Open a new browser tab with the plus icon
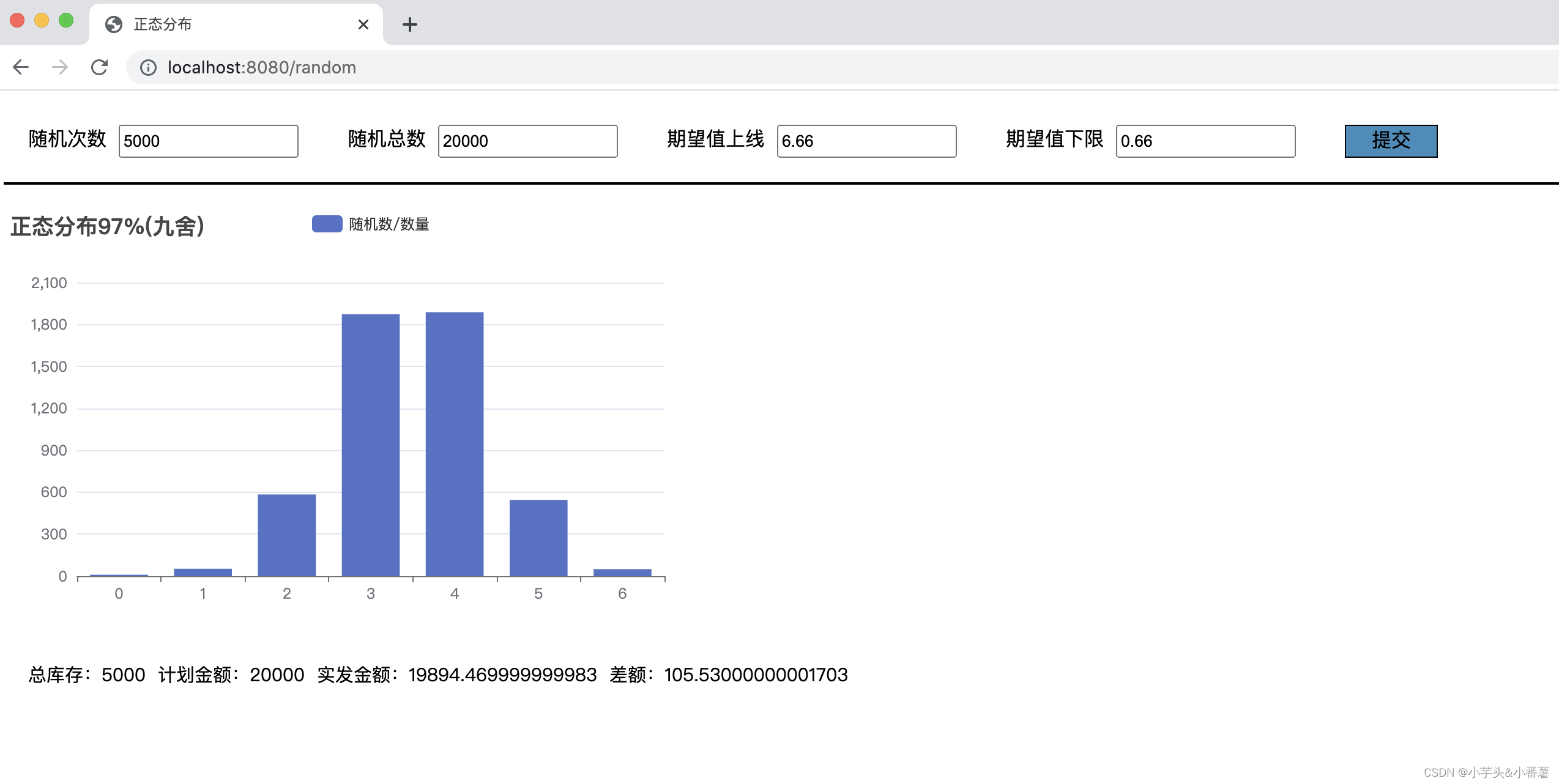1559x784 pixels. [x=409, y=24]
